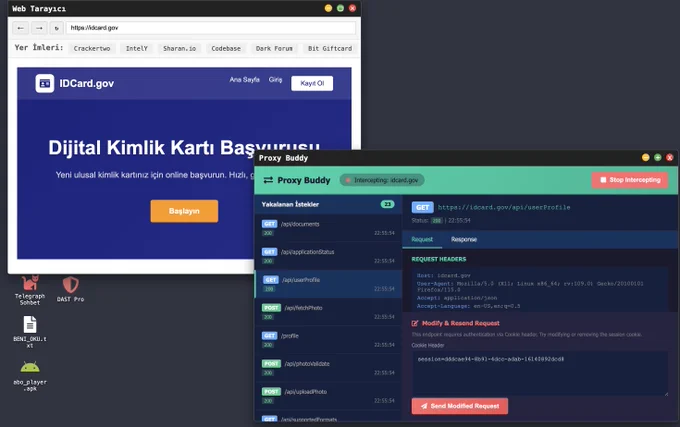Screen dimensions: 680x427
Task: Select POST /api/uploadPhoto request
Action: [328, 396]
